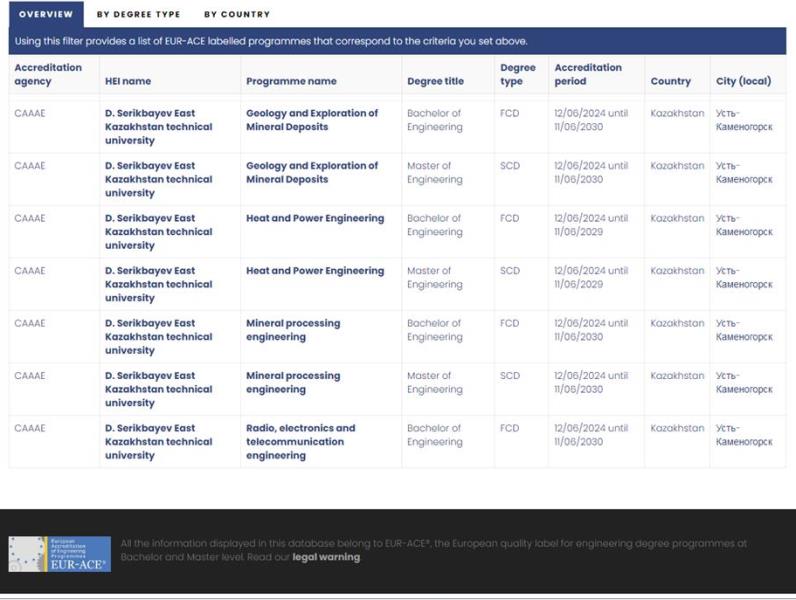Select Усть-Каменогорск in the Radio, electronics row
The height and width of the screenshot is (600, 796).
tap(744, 435)
